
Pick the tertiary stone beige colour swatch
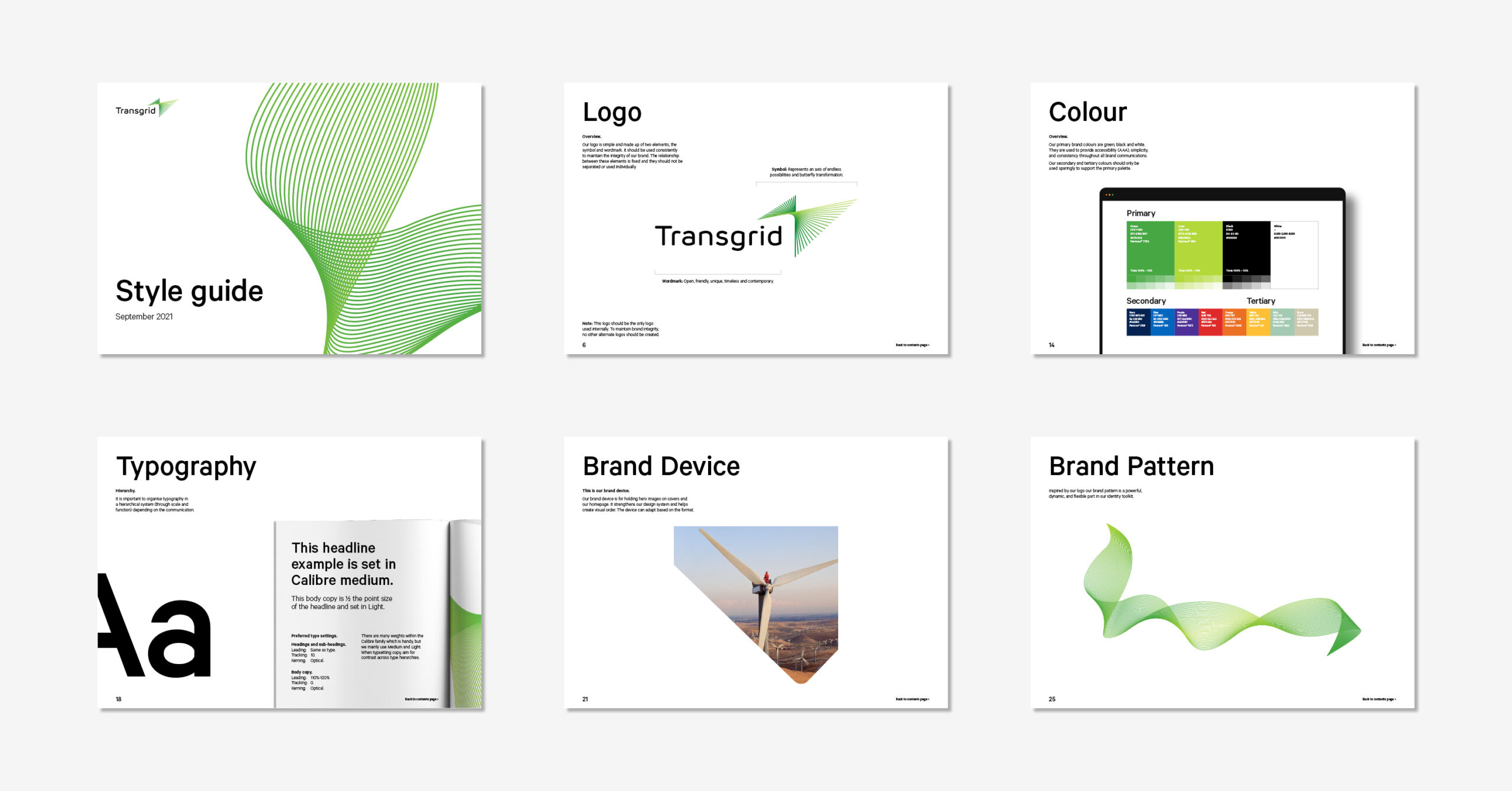(1306, 322)
